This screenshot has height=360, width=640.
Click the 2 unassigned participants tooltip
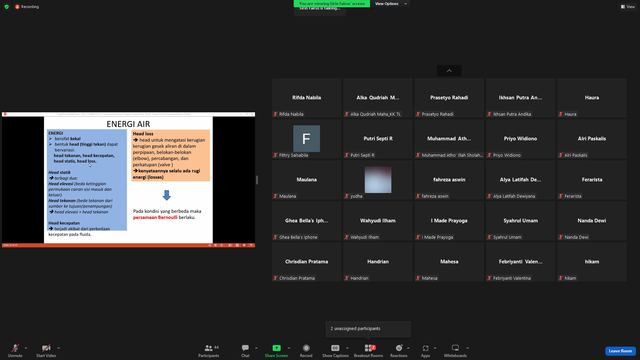click(368, 329)
